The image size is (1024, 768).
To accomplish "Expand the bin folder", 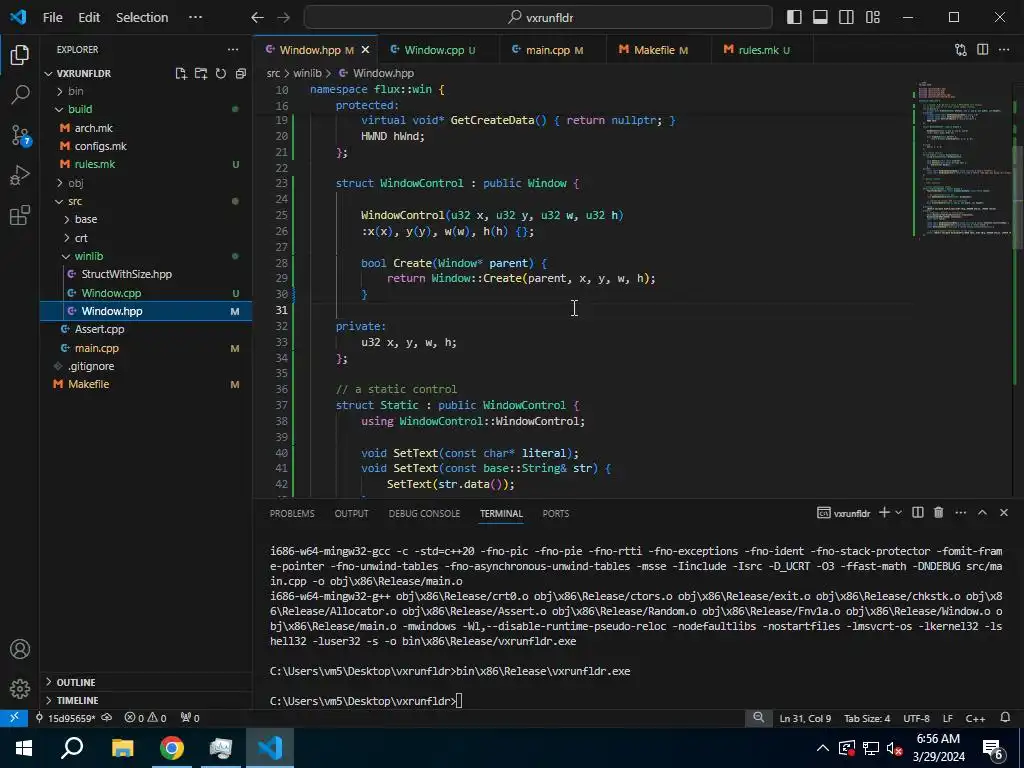I will pyautogui.click(x=146, y=91).
